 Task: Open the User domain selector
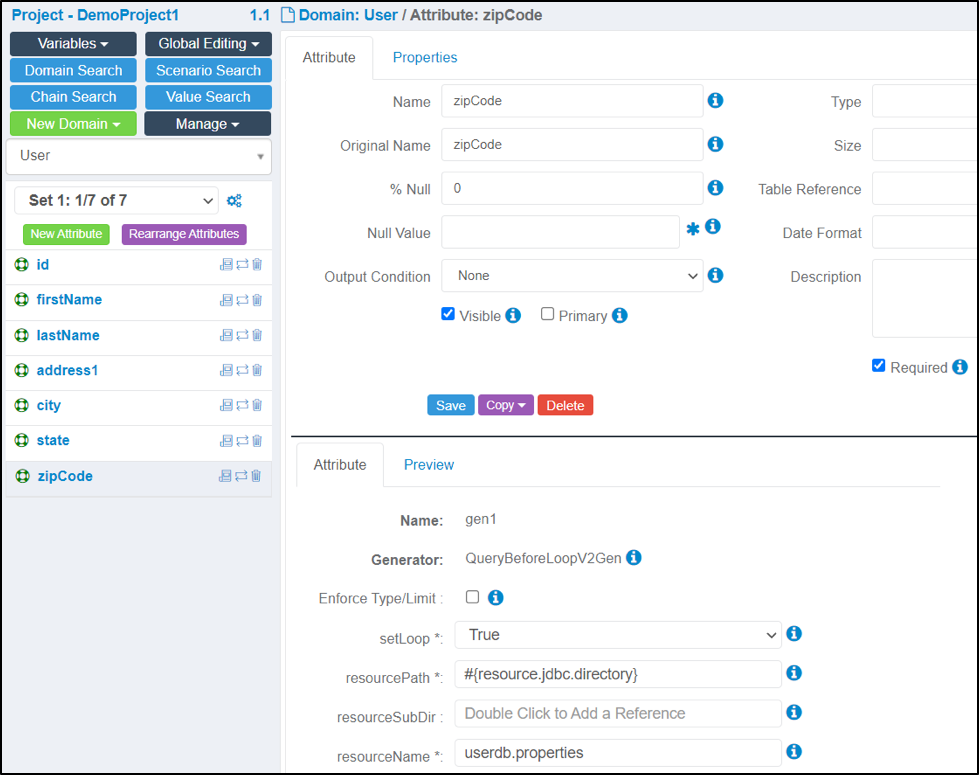pos(139,156)
